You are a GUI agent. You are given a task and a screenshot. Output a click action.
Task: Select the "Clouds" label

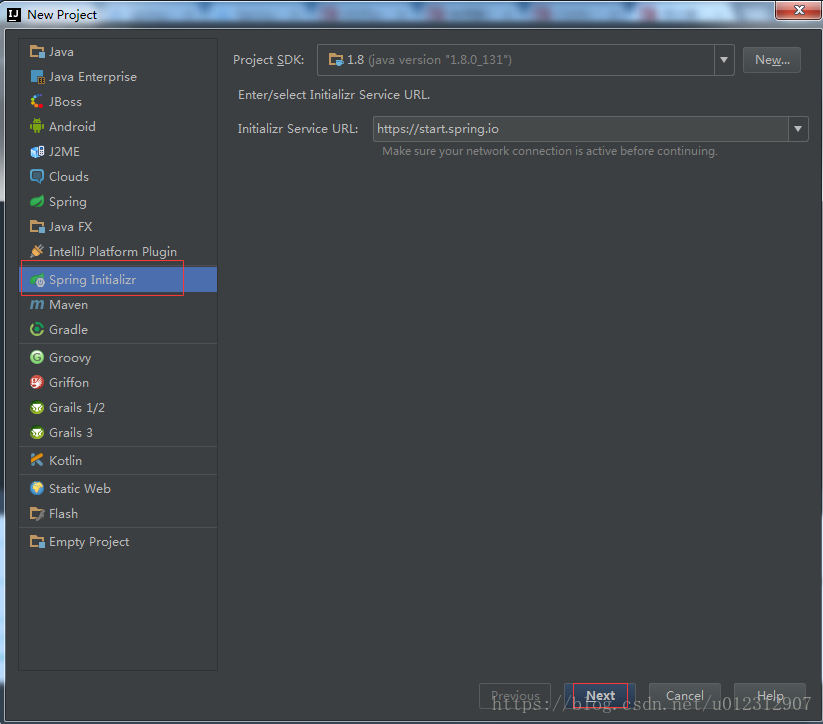point(69,176)
